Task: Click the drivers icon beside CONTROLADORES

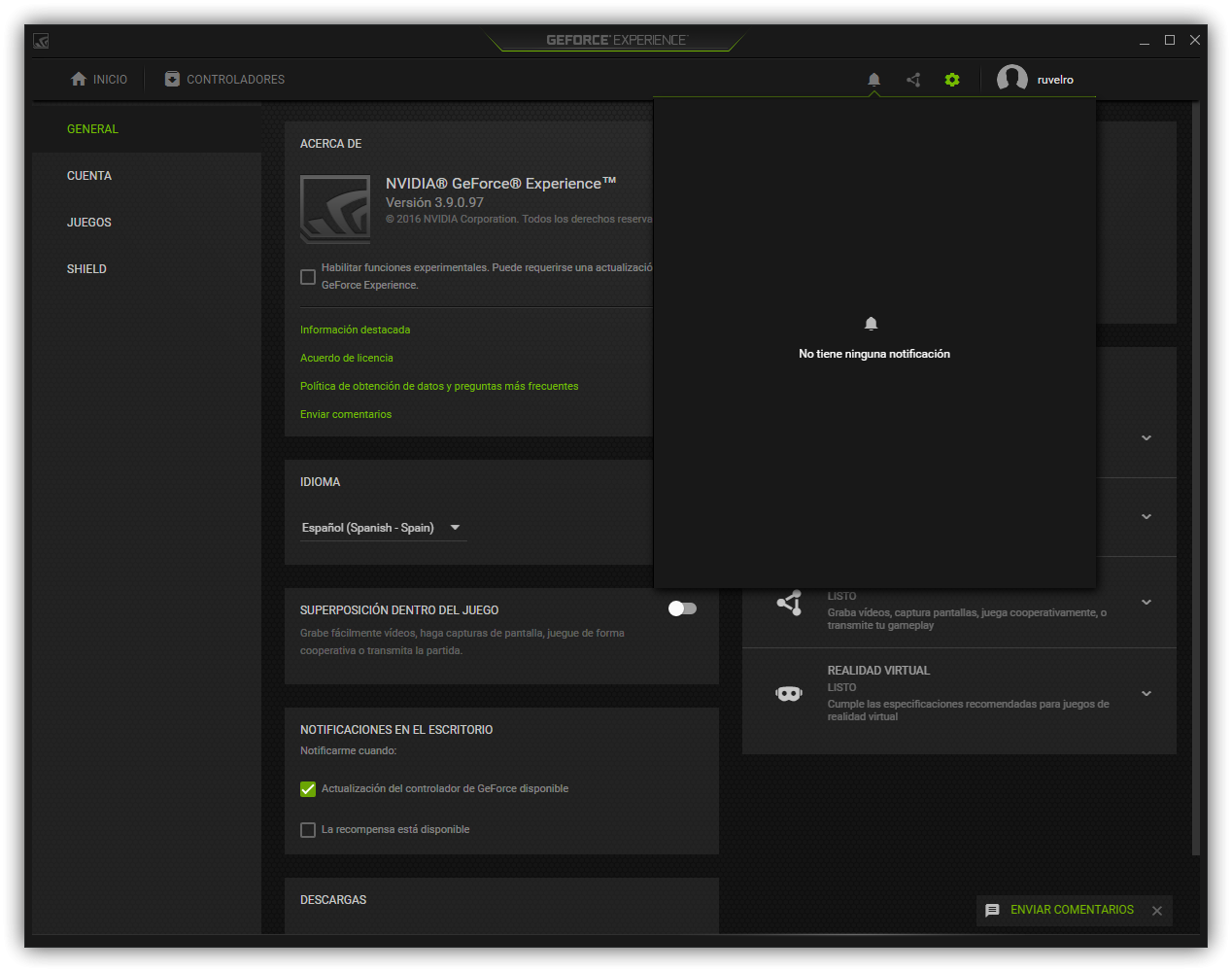Action: 172,79
